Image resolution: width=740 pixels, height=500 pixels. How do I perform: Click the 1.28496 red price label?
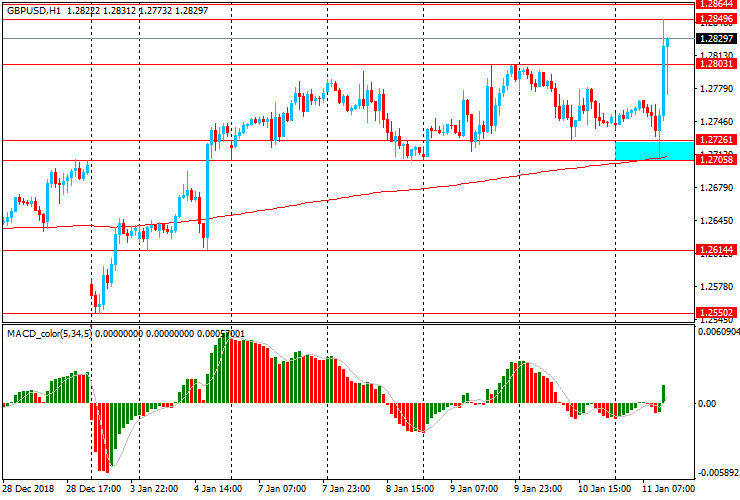[x=718, y=19]
